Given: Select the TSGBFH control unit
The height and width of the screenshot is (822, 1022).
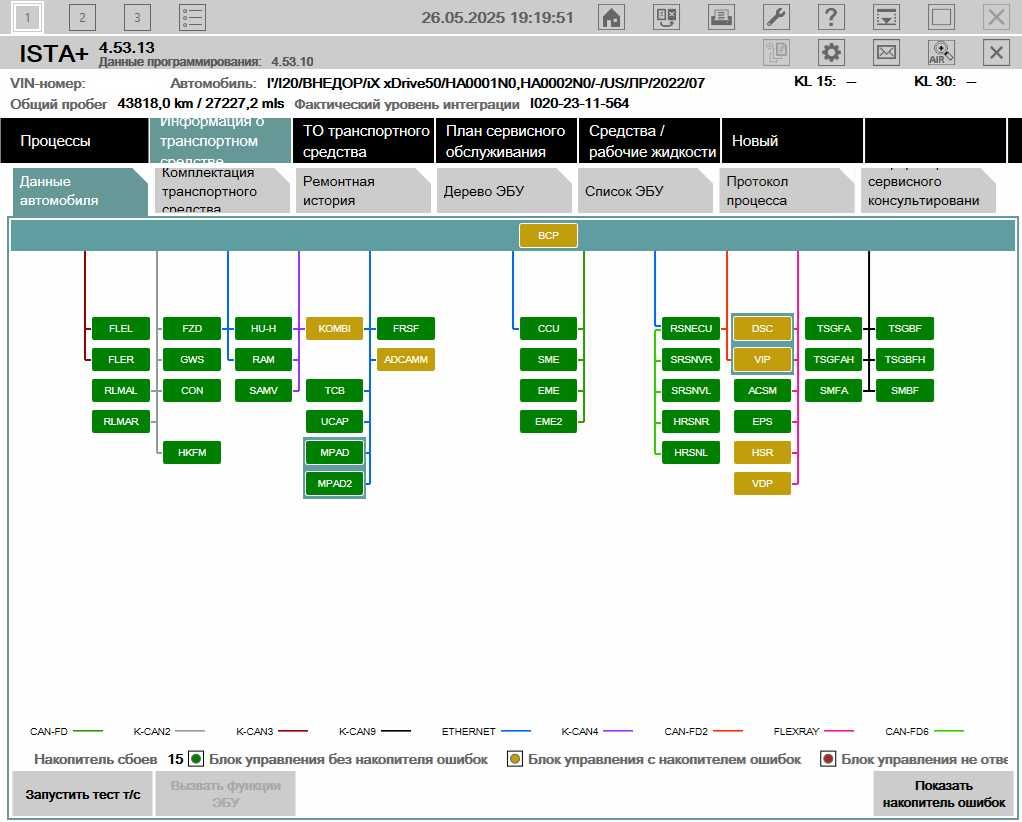Looking at the screenshot, I should pyautogui.click(x=905, y=359).
